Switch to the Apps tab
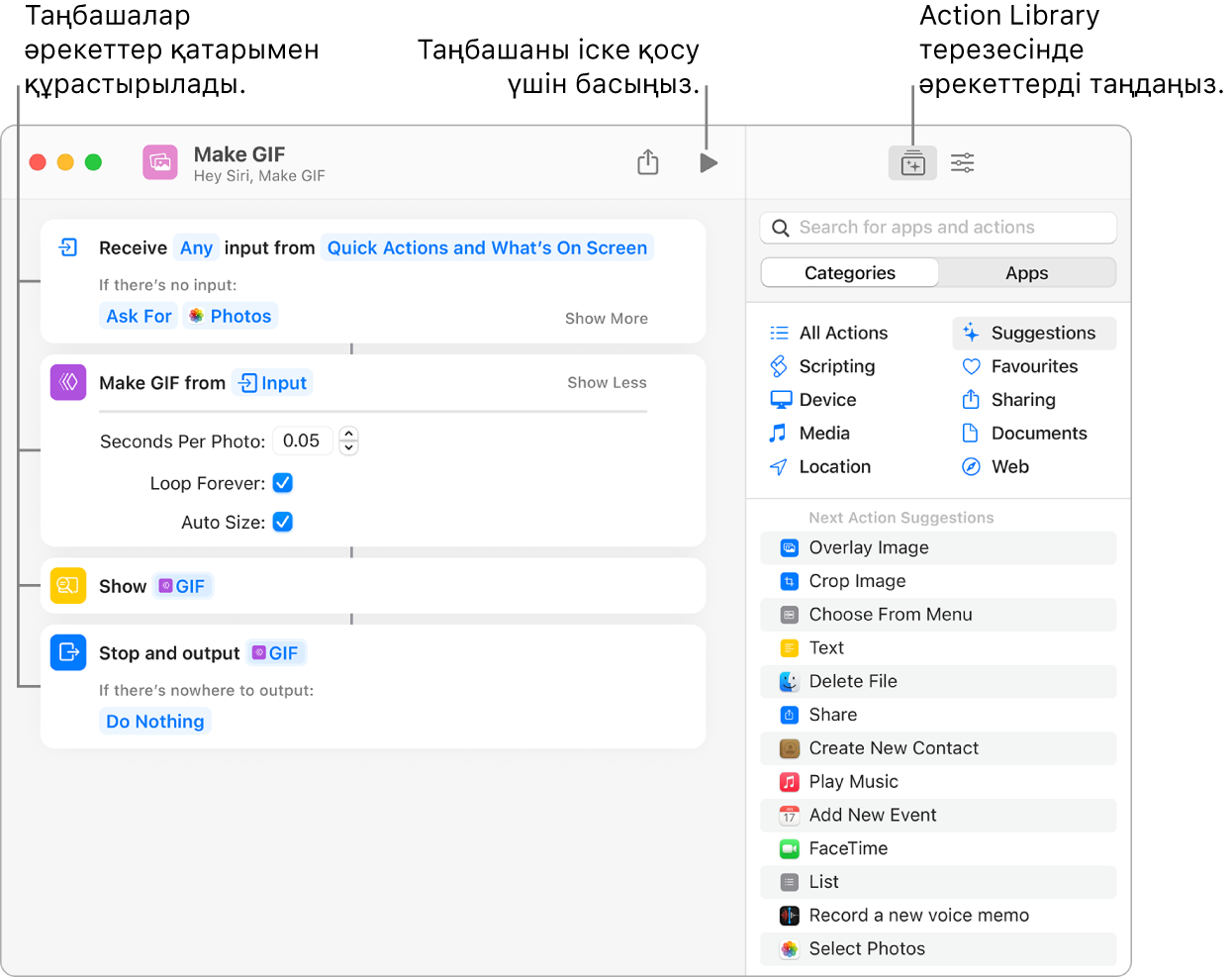Viewport: 1232px width, 977px height. (1026, 273)
